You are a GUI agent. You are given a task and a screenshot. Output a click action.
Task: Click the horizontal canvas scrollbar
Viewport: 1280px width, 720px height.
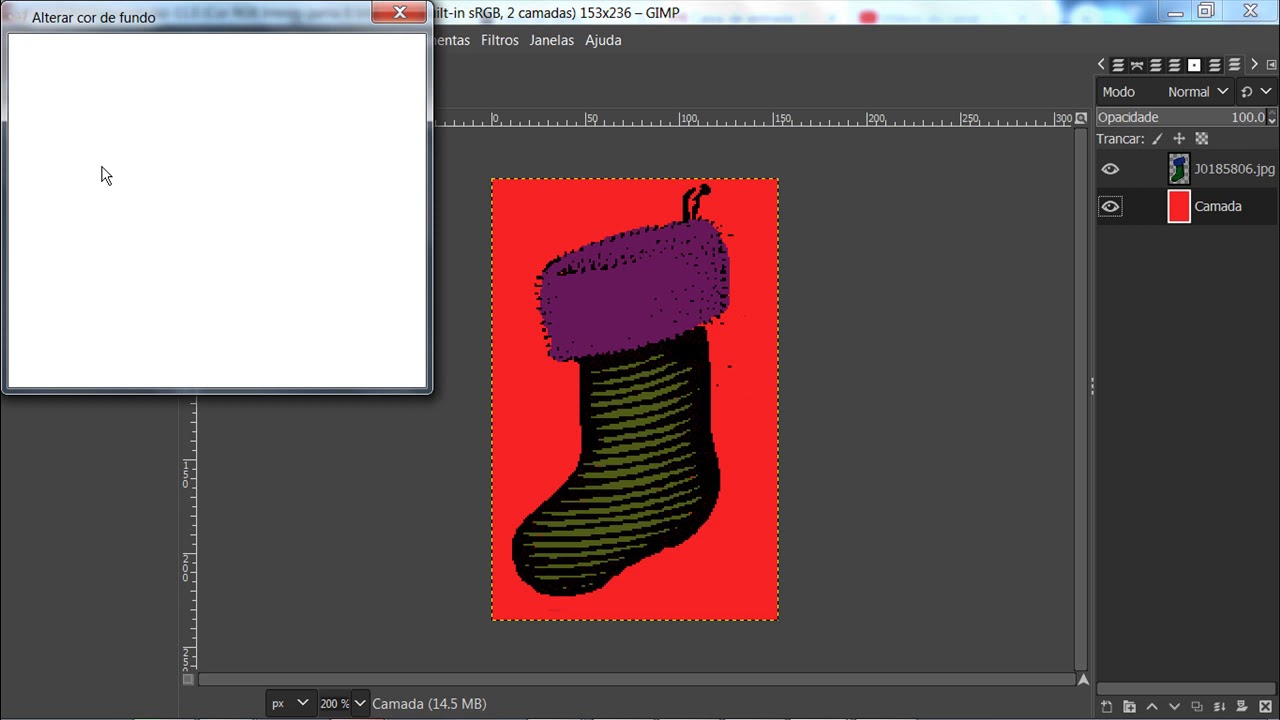coord(635,680)
